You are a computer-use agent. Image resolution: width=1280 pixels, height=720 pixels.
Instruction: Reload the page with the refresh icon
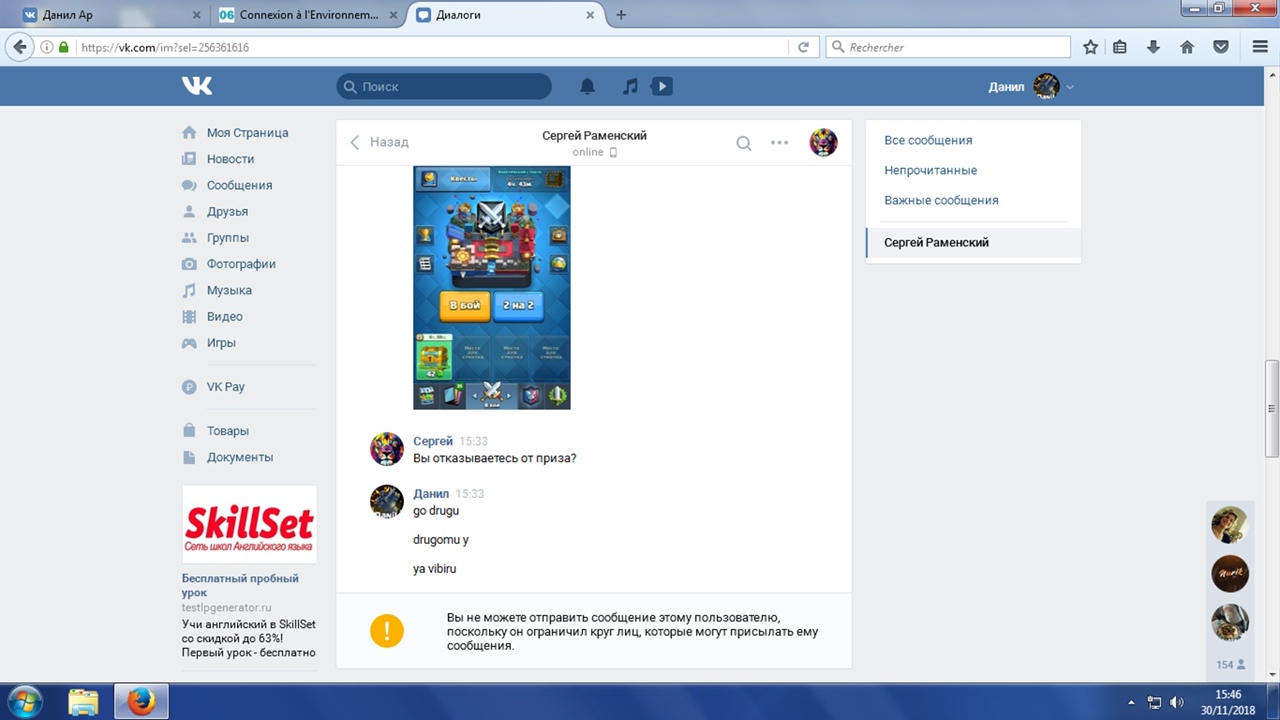coord(803,47)
